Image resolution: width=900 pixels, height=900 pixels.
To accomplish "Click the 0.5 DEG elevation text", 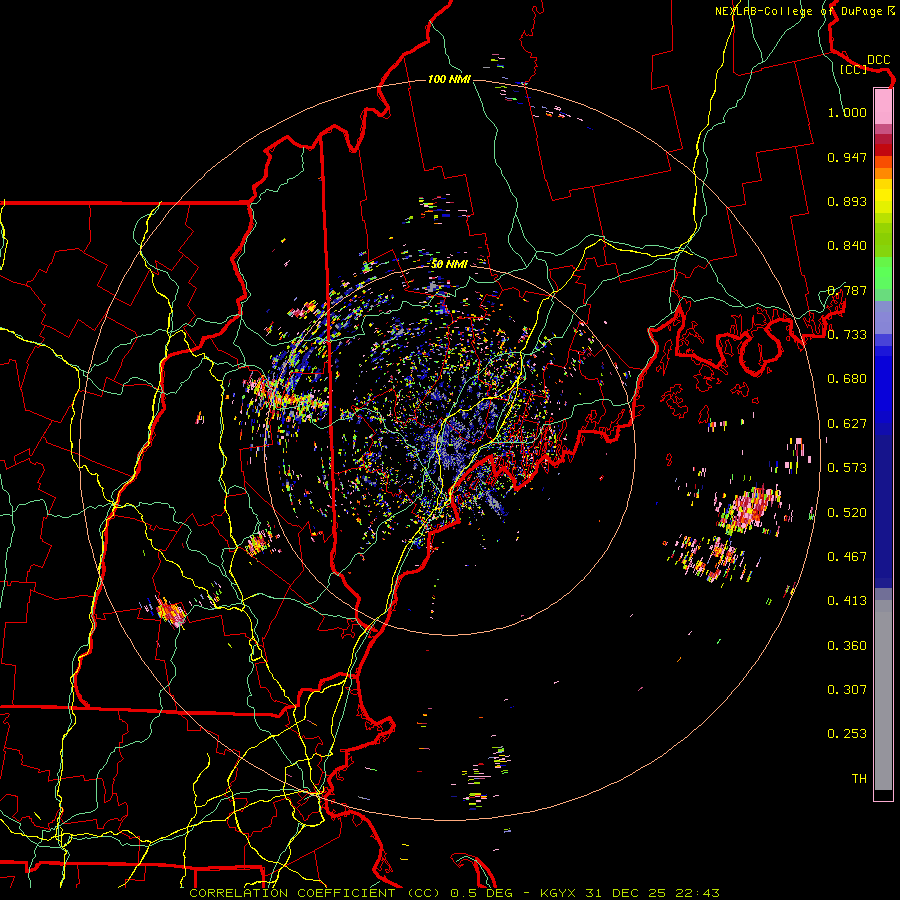I will click(x=480, y=893).
